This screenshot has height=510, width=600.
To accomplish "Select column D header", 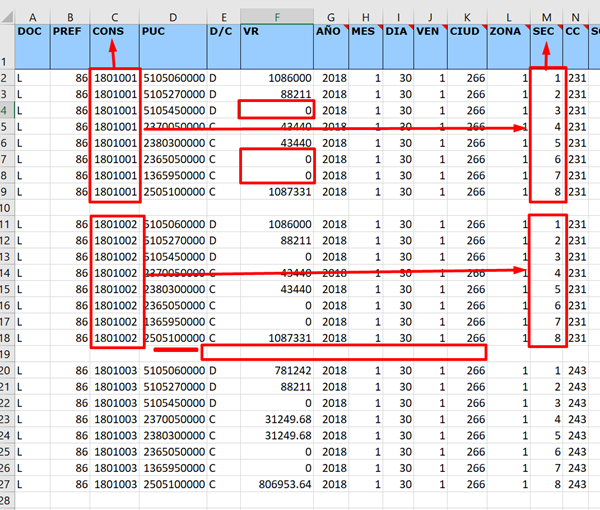I will [x=173, y=17].
